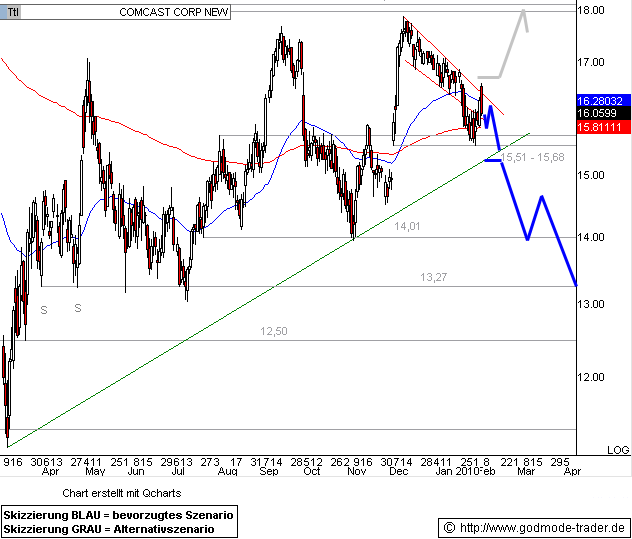Click the Dec month label
632x539 pixels.
point(399,471)
